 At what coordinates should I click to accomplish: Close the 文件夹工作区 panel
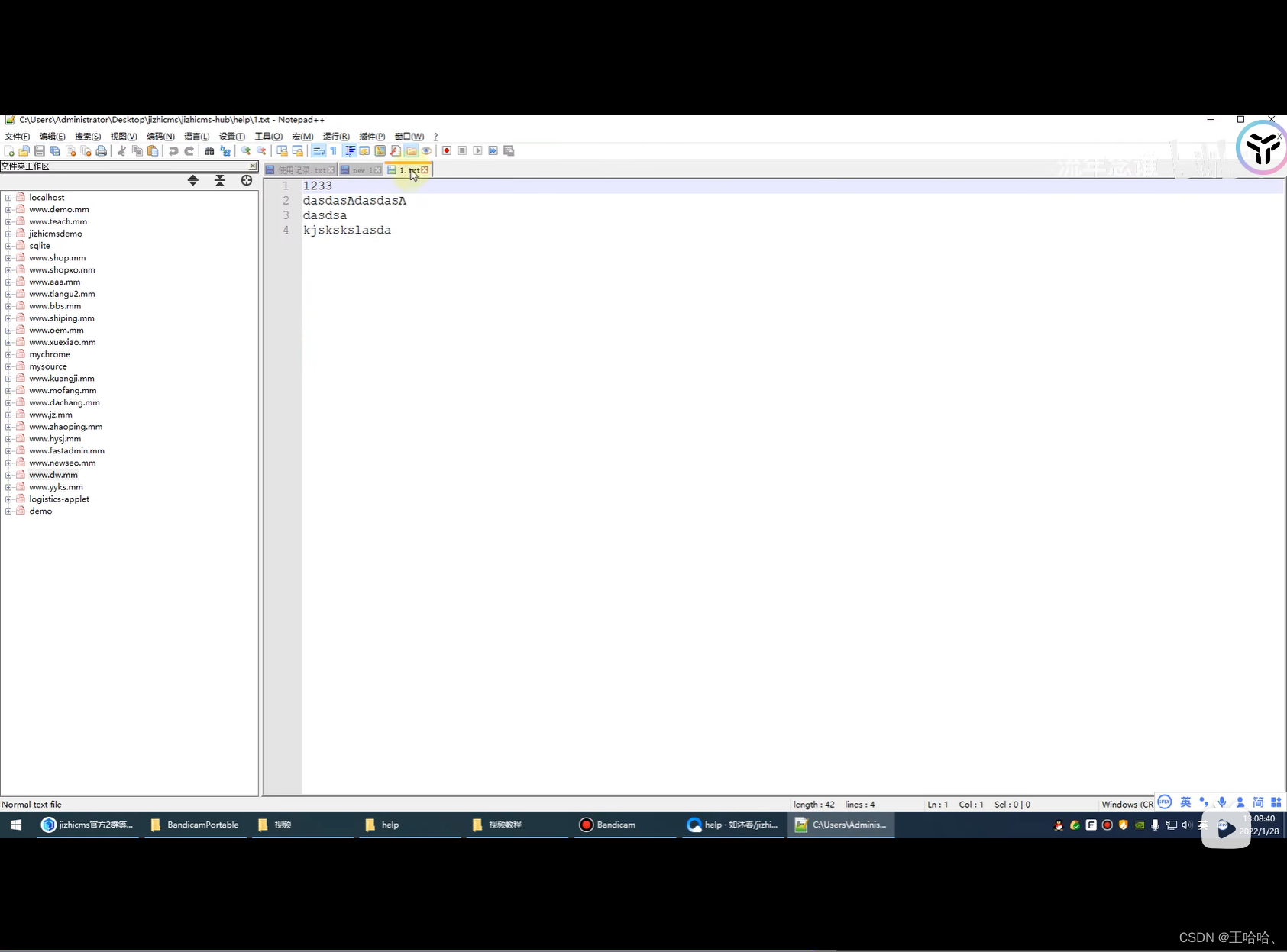(253, 166)
